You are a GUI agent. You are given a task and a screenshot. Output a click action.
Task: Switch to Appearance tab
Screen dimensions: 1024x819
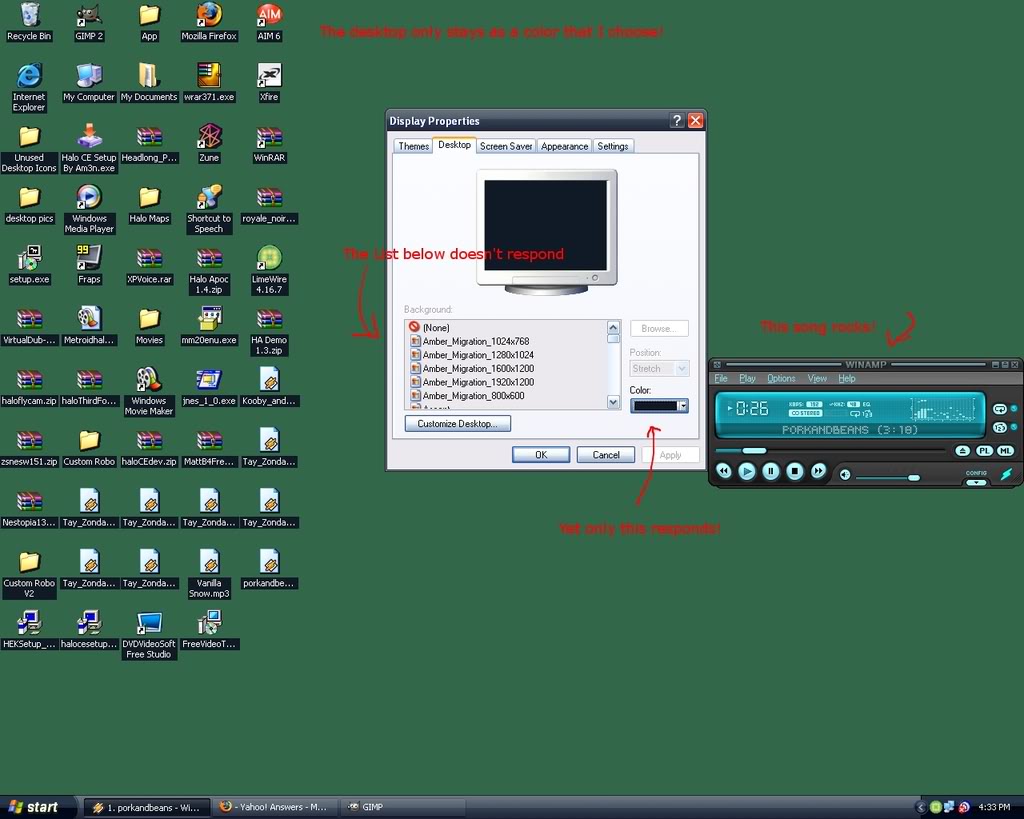[564, 146]
